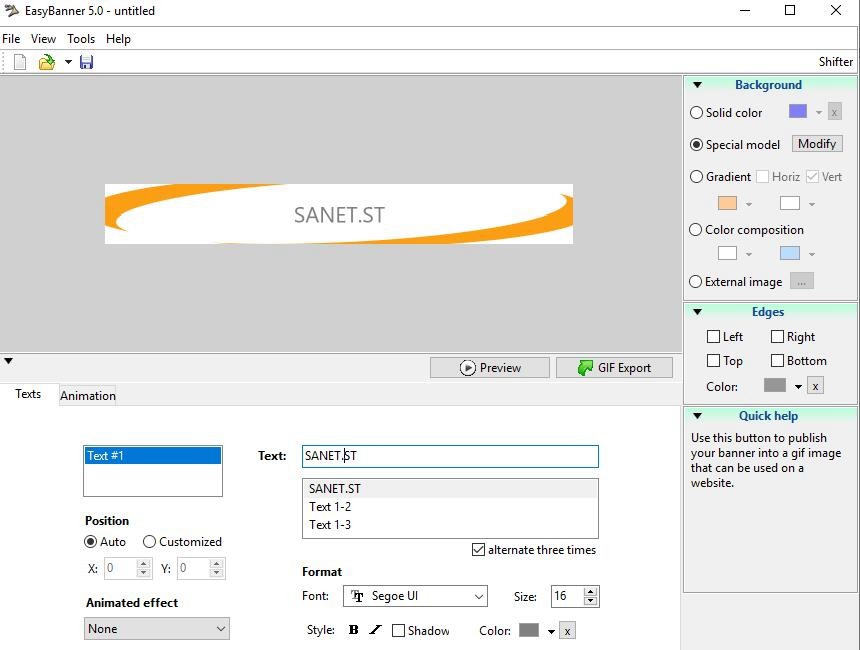This screenshot has height=650, width=860.
Task: Click into the Text input field
Action: (450, 456)
